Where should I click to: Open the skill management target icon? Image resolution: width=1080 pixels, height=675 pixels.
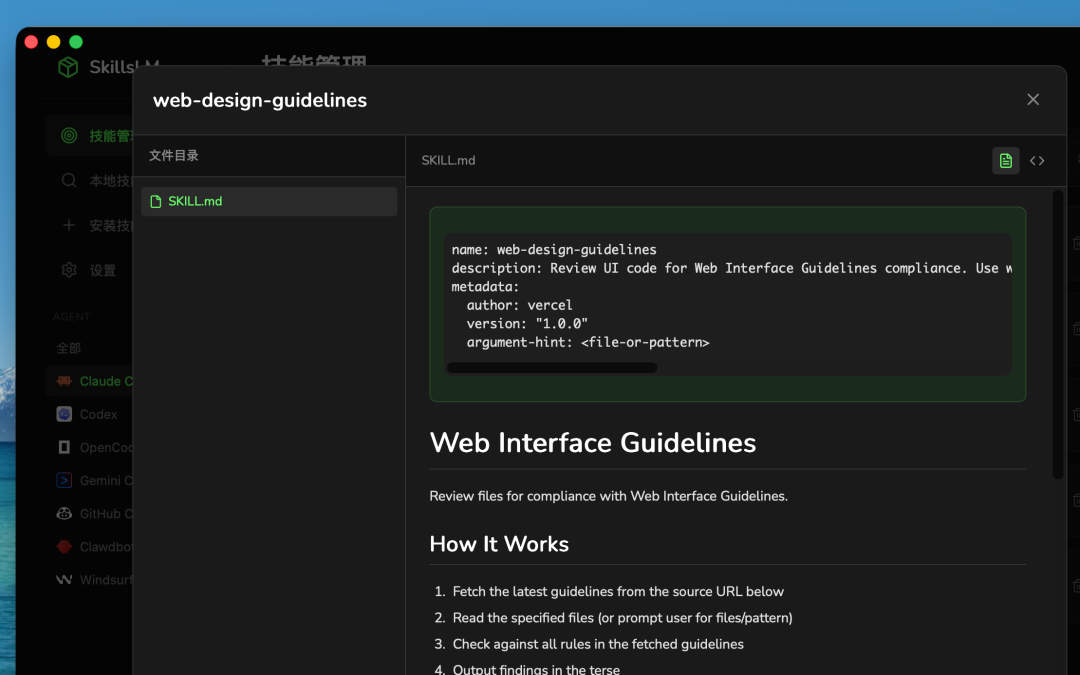click(x=69, y=136)
